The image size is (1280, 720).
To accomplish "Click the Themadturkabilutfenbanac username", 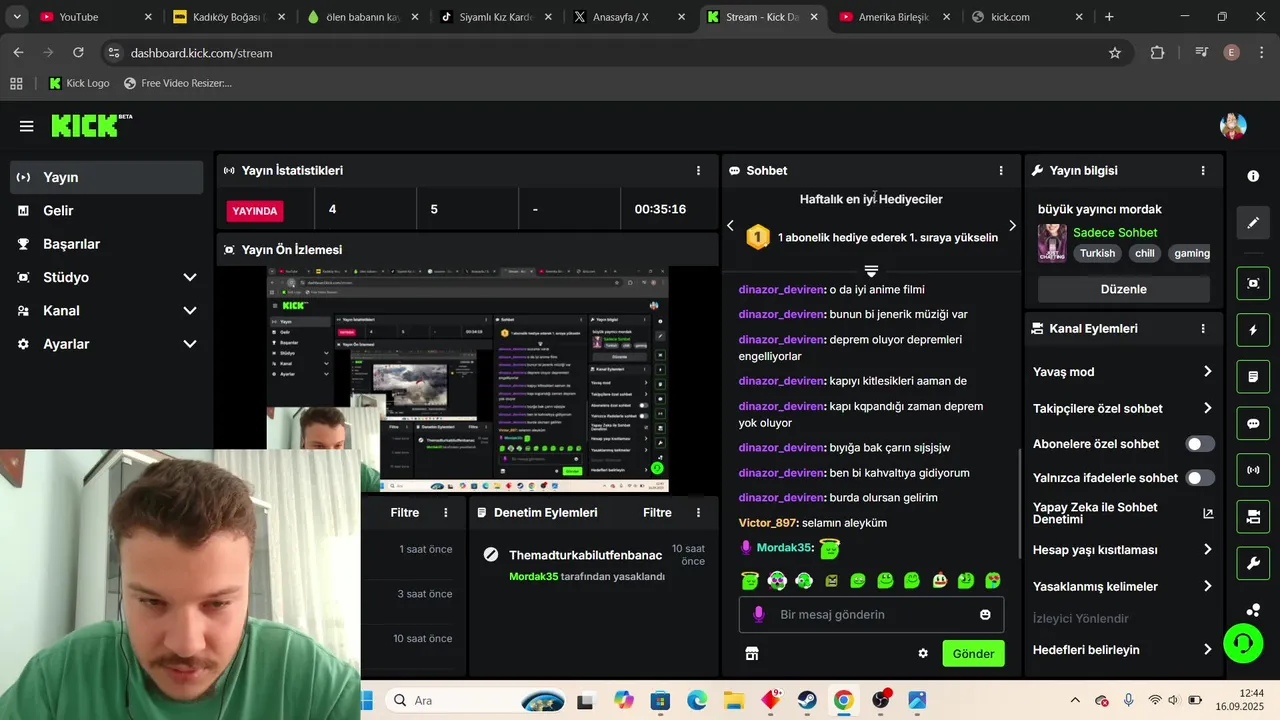I will (585, 555).
